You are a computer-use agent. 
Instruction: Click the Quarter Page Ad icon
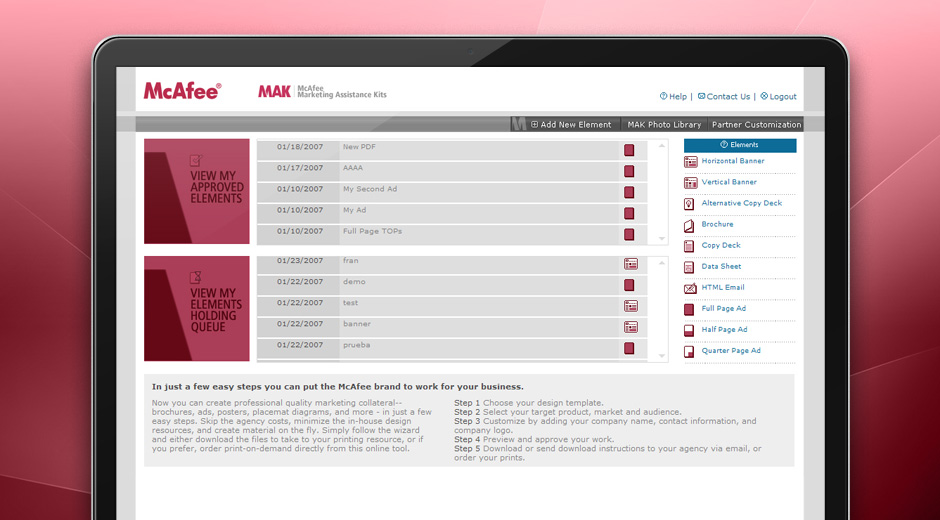[x=689, y=351]
